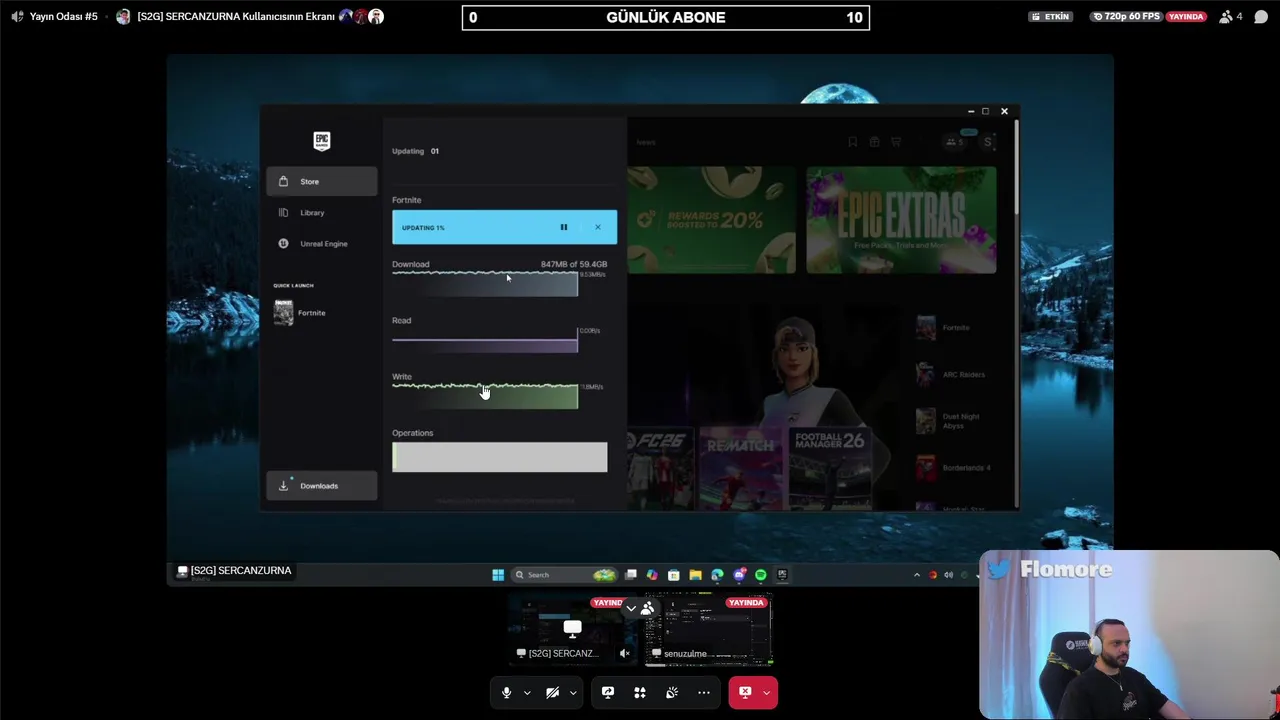Toggle microphone mute in Discord controls
The height and width of the screenshot is (720, 1280).
click(x=506, y=692)
